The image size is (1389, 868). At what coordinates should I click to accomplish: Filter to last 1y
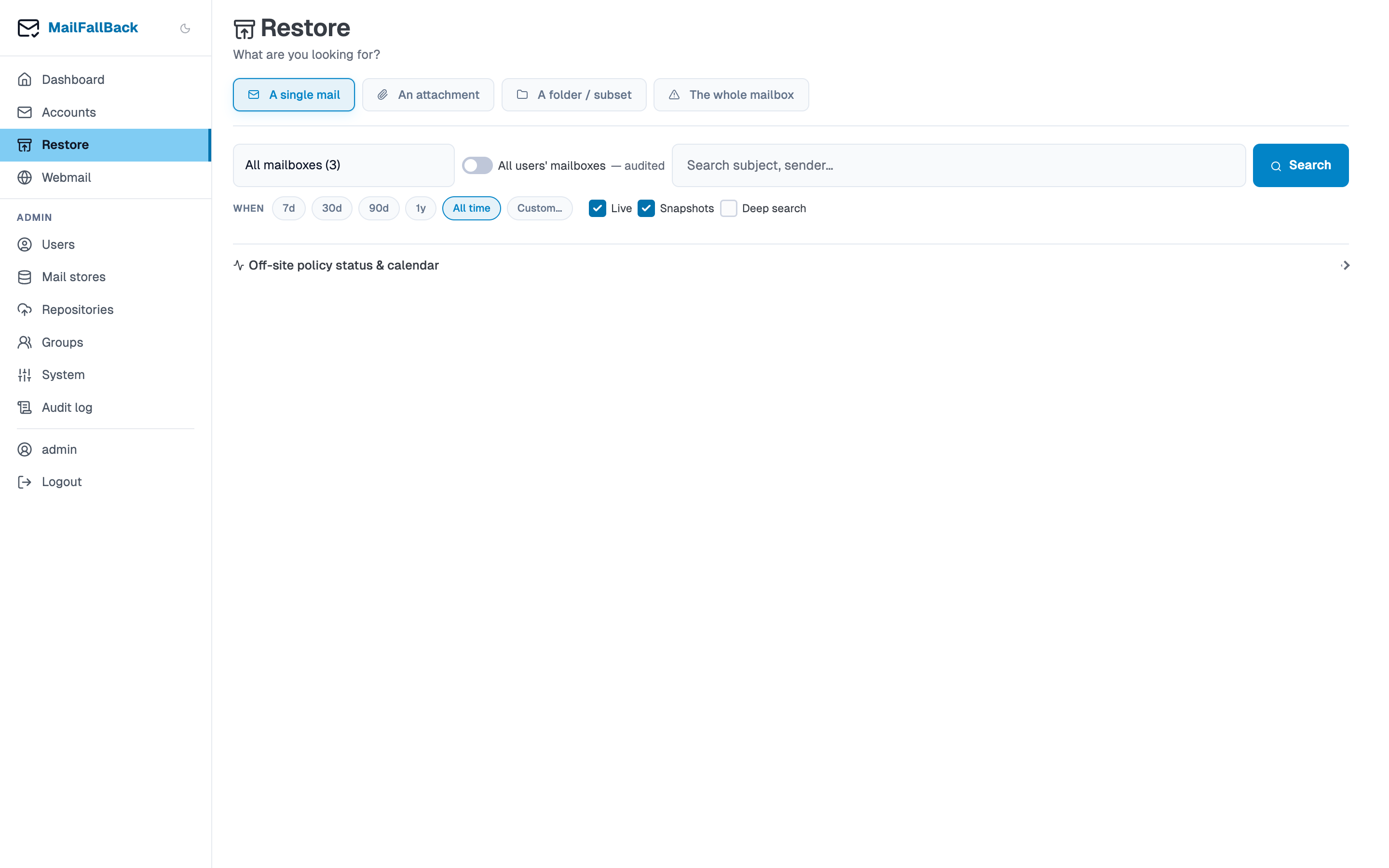point(421,208)
